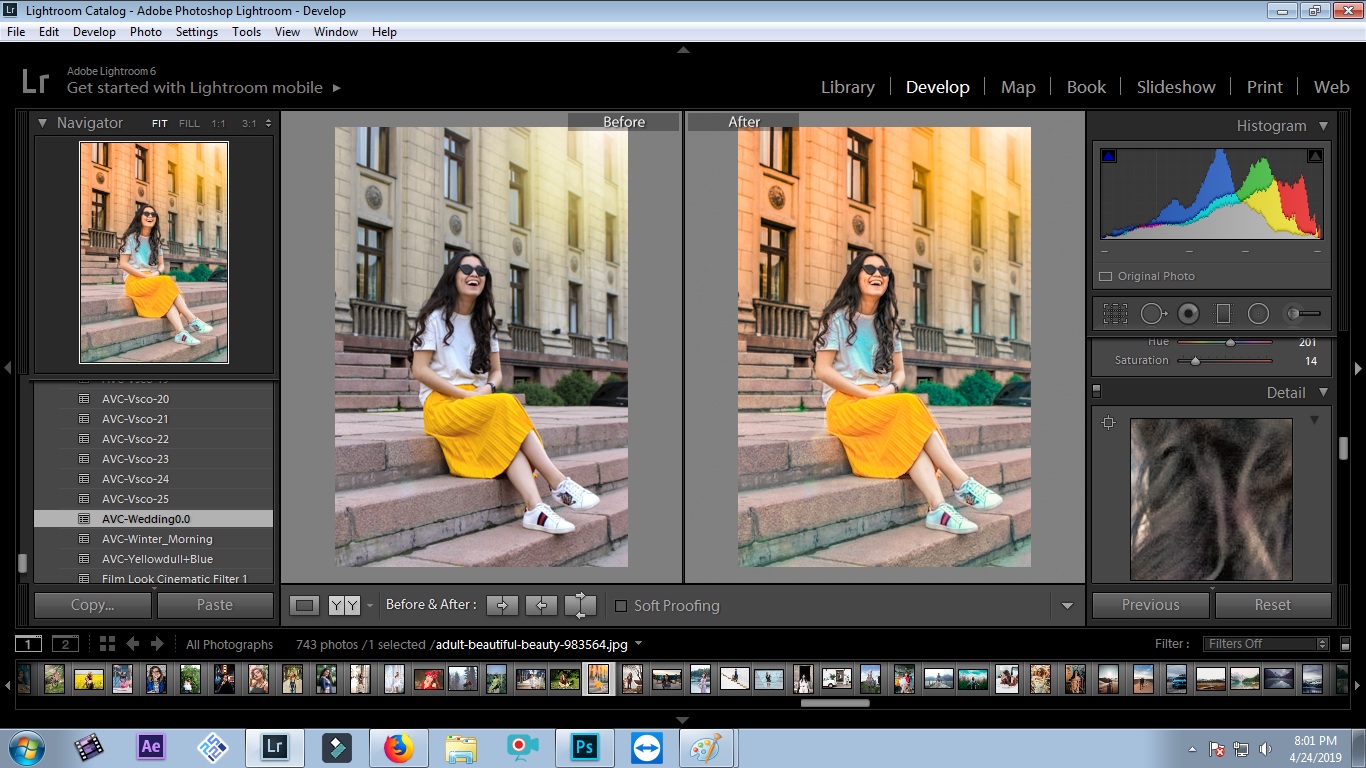Click the Reset button
This screenshot has width=1366, height=768.
tap(1272, 605)
